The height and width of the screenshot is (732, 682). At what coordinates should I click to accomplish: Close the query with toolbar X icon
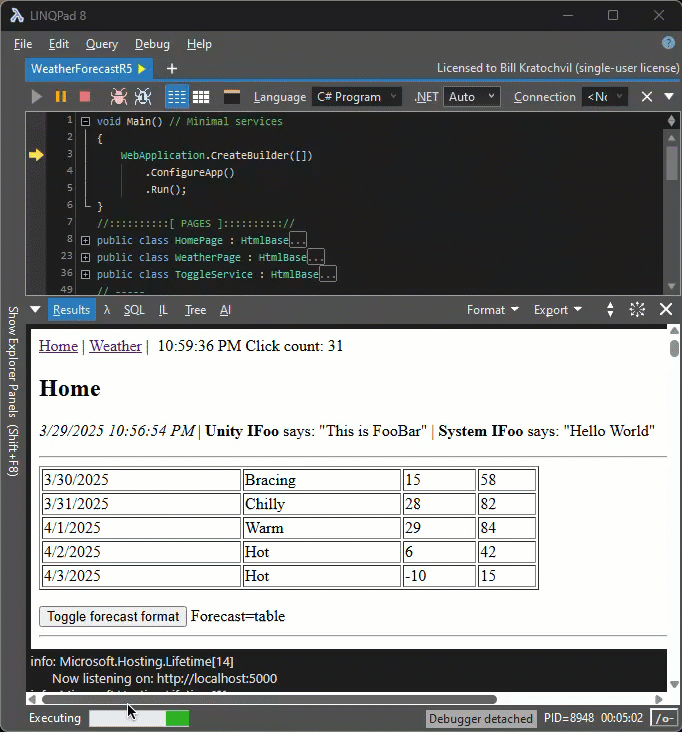click(647, 97)
